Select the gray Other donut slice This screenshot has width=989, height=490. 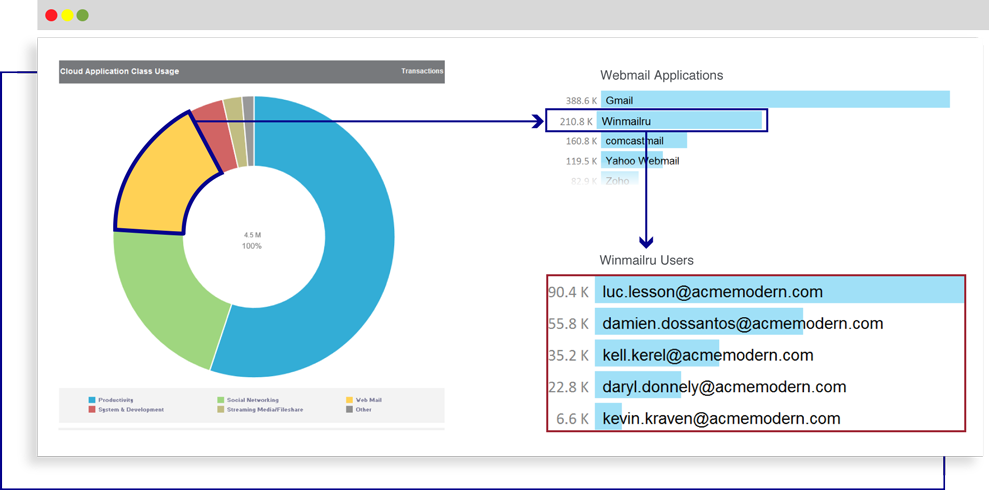[249, 131]
